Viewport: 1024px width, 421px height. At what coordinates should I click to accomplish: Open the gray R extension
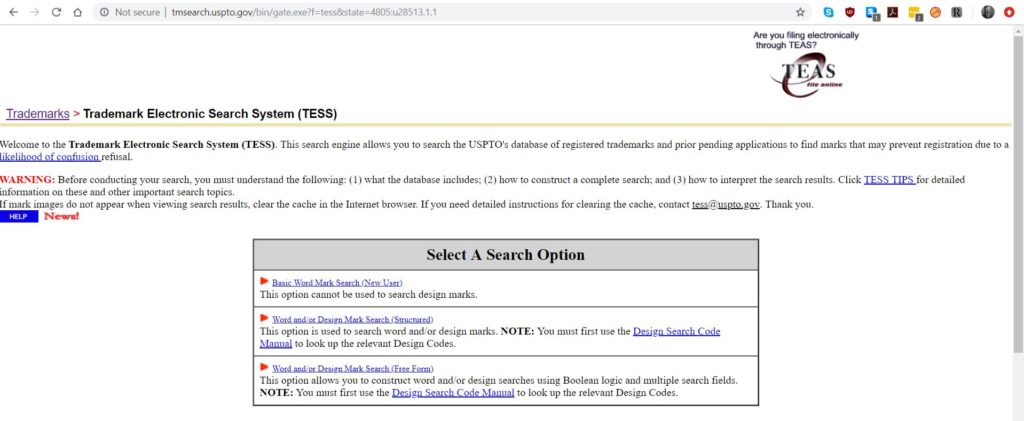(x=957, y=12)
